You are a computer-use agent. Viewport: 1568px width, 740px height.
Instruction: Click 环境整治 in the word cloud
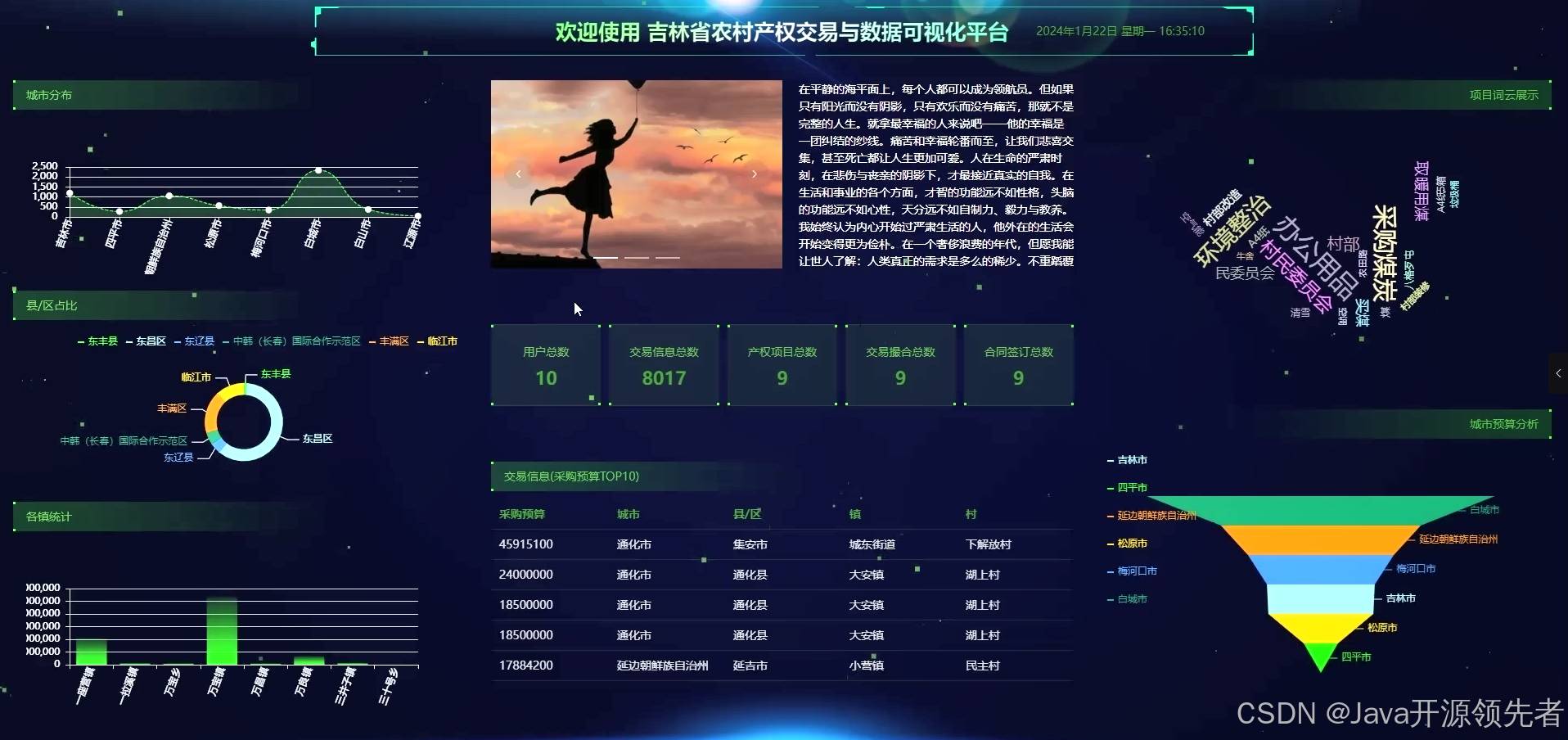click(1232, 231)
